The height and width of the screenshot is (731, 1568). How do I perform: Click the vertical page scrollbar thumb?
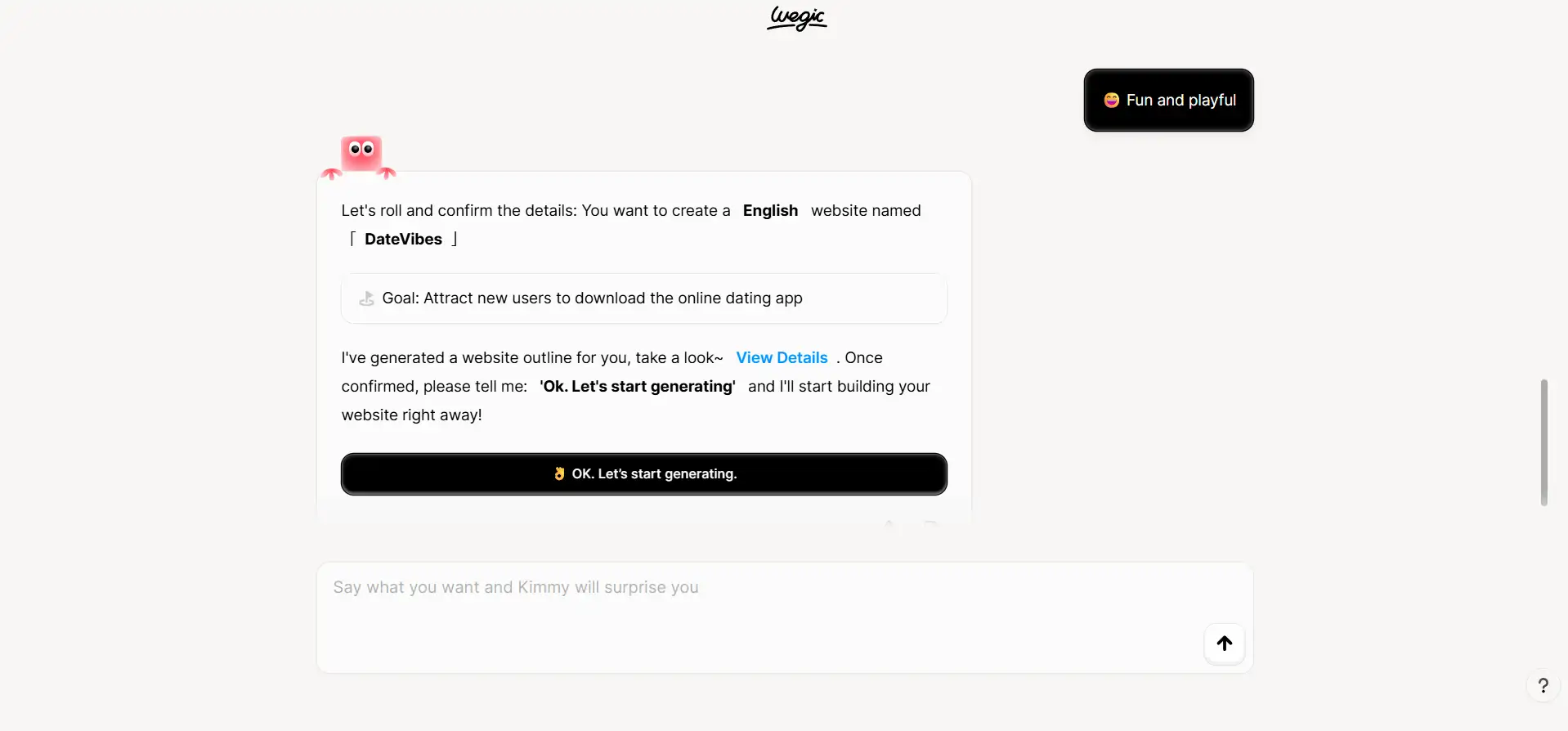(1543, 442)
